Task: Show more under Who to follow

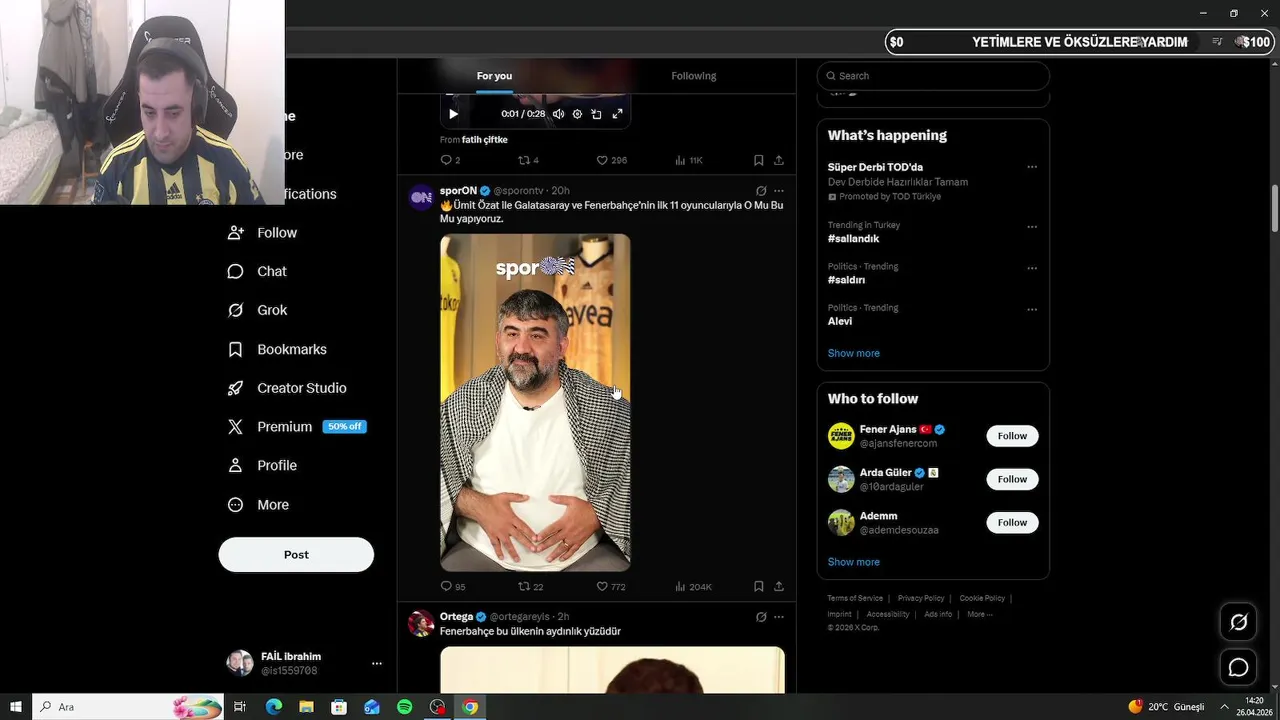Action: pyautogui.click(x=854, y=562)
